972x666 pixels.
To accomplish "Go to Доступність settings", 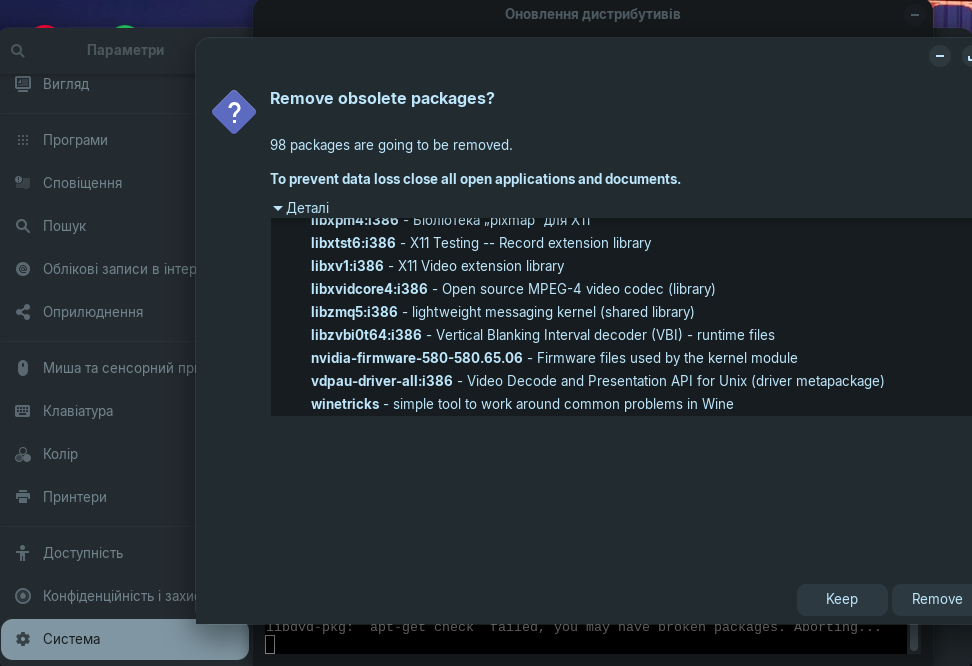I will click(83, 553).
